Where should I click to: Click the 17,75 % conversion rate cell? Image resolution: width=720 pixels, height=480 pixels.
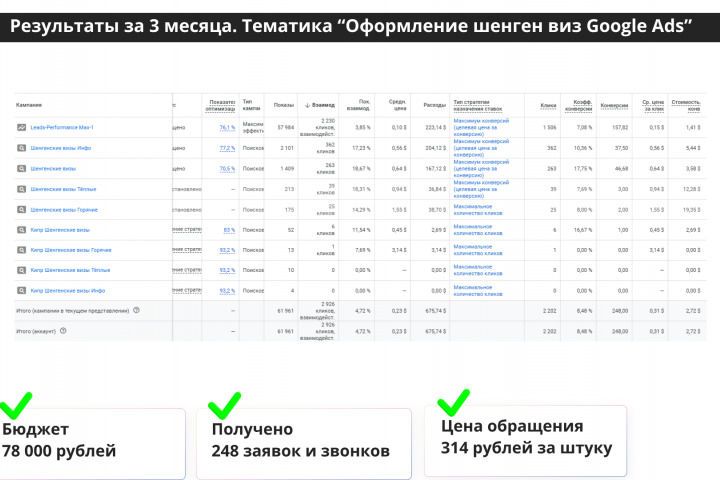[x=584, y=169]
